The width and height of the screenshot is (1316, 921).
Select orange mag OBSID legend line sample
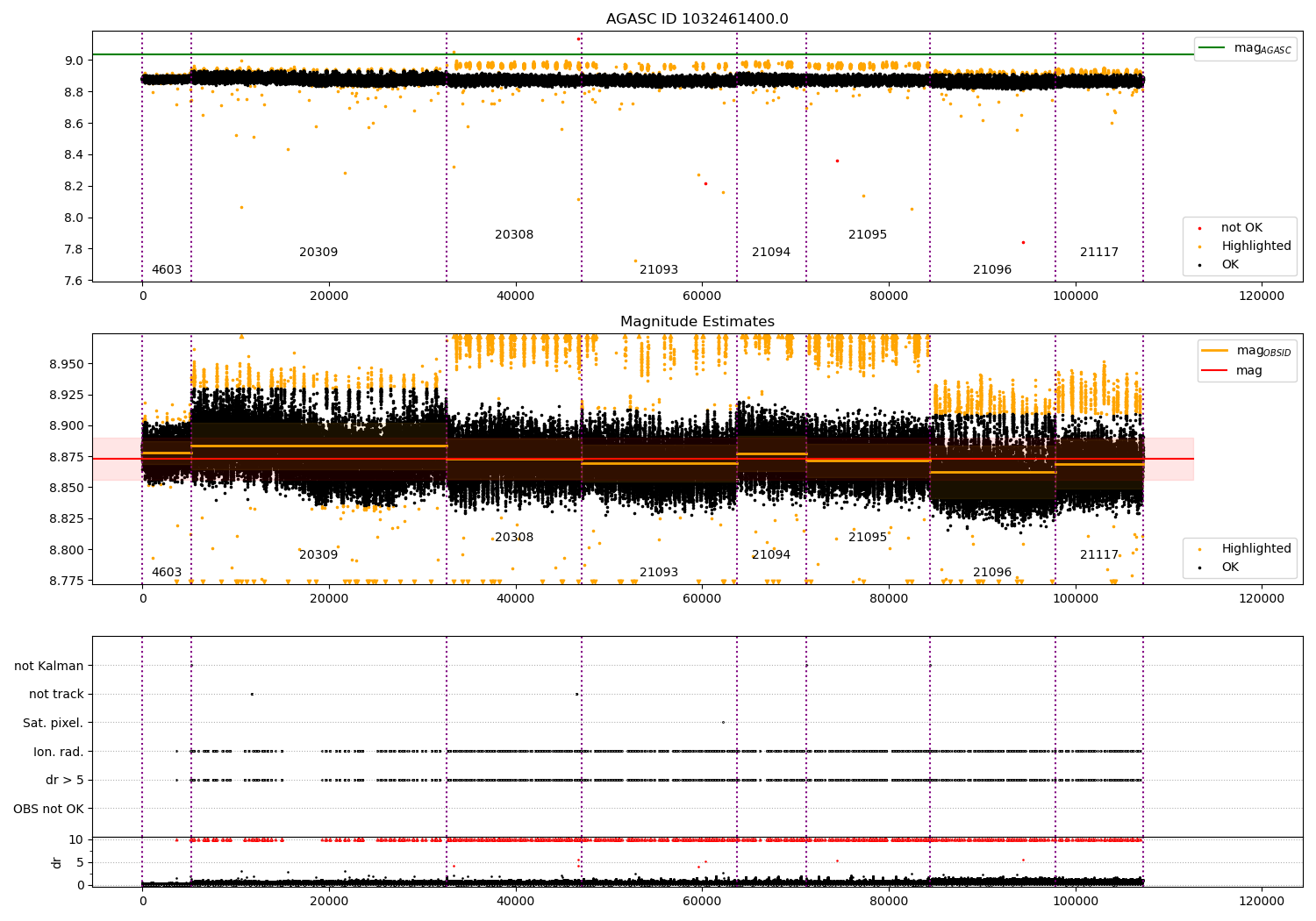point(1215,350)
